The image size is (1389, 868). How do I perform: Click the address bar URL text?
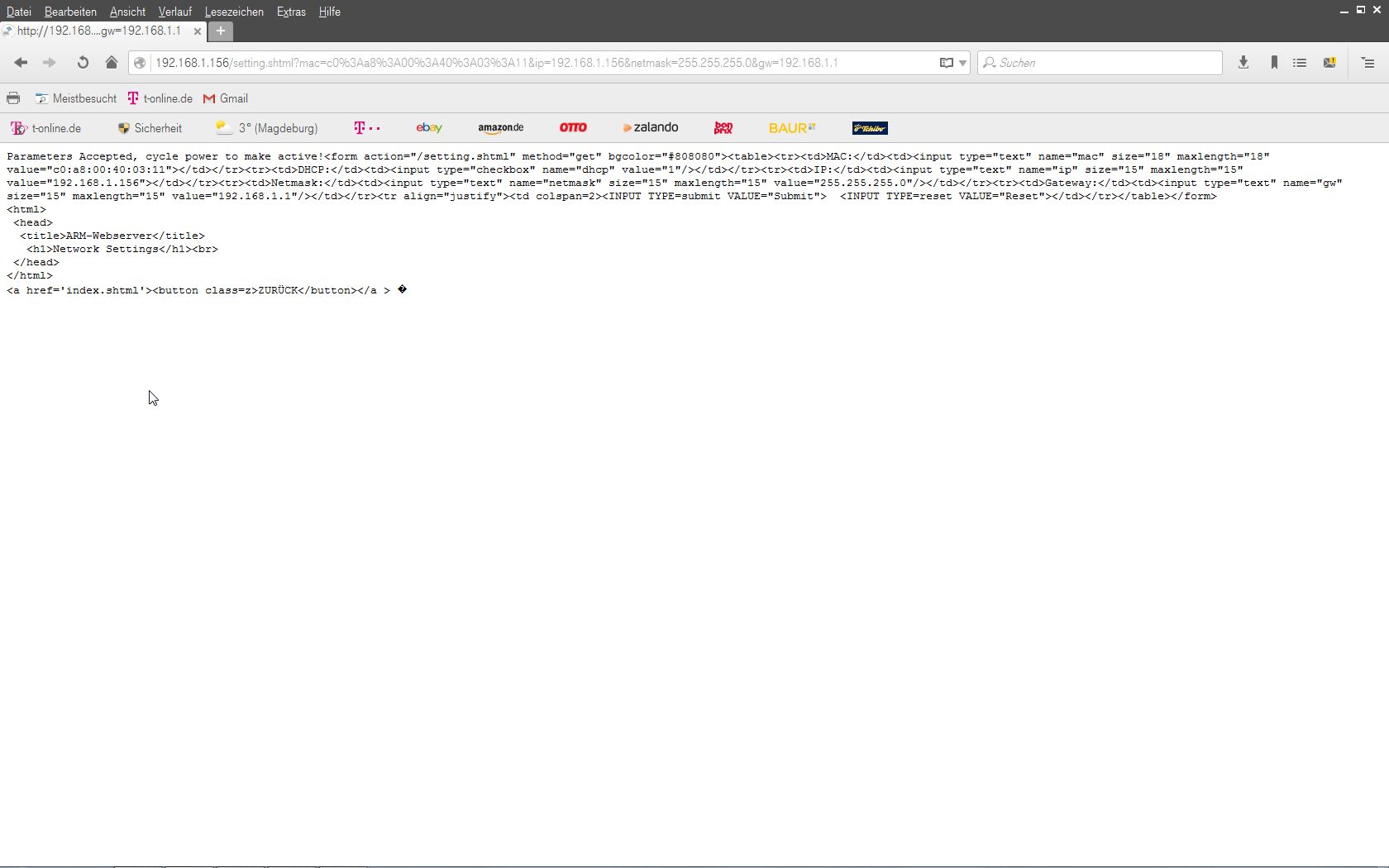pos(496,63)
